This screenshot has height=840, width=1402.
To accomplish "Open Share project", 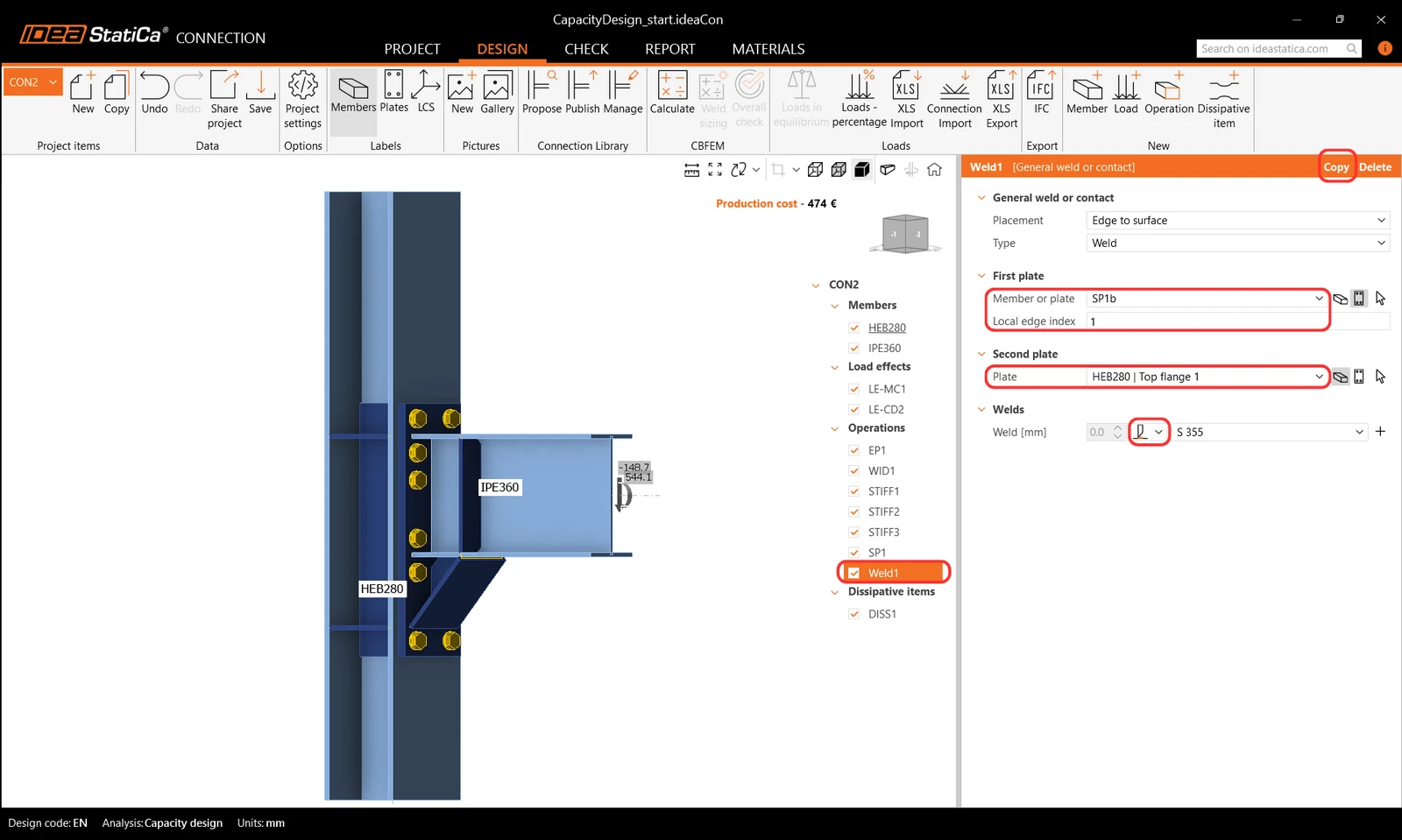I will pos(224,100).
